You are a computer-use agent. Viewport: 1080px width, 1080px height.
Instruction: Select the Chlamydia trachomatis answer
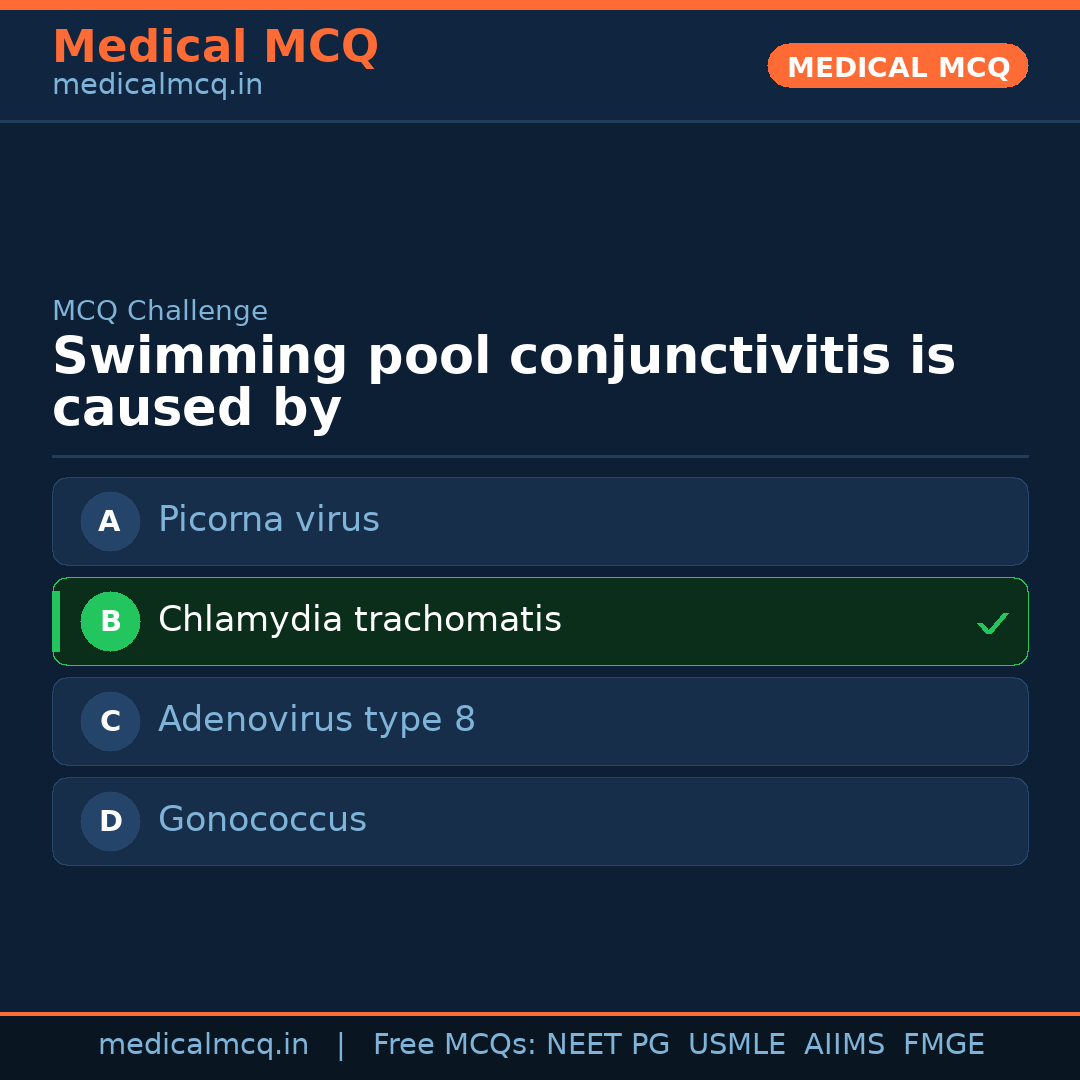360,620
